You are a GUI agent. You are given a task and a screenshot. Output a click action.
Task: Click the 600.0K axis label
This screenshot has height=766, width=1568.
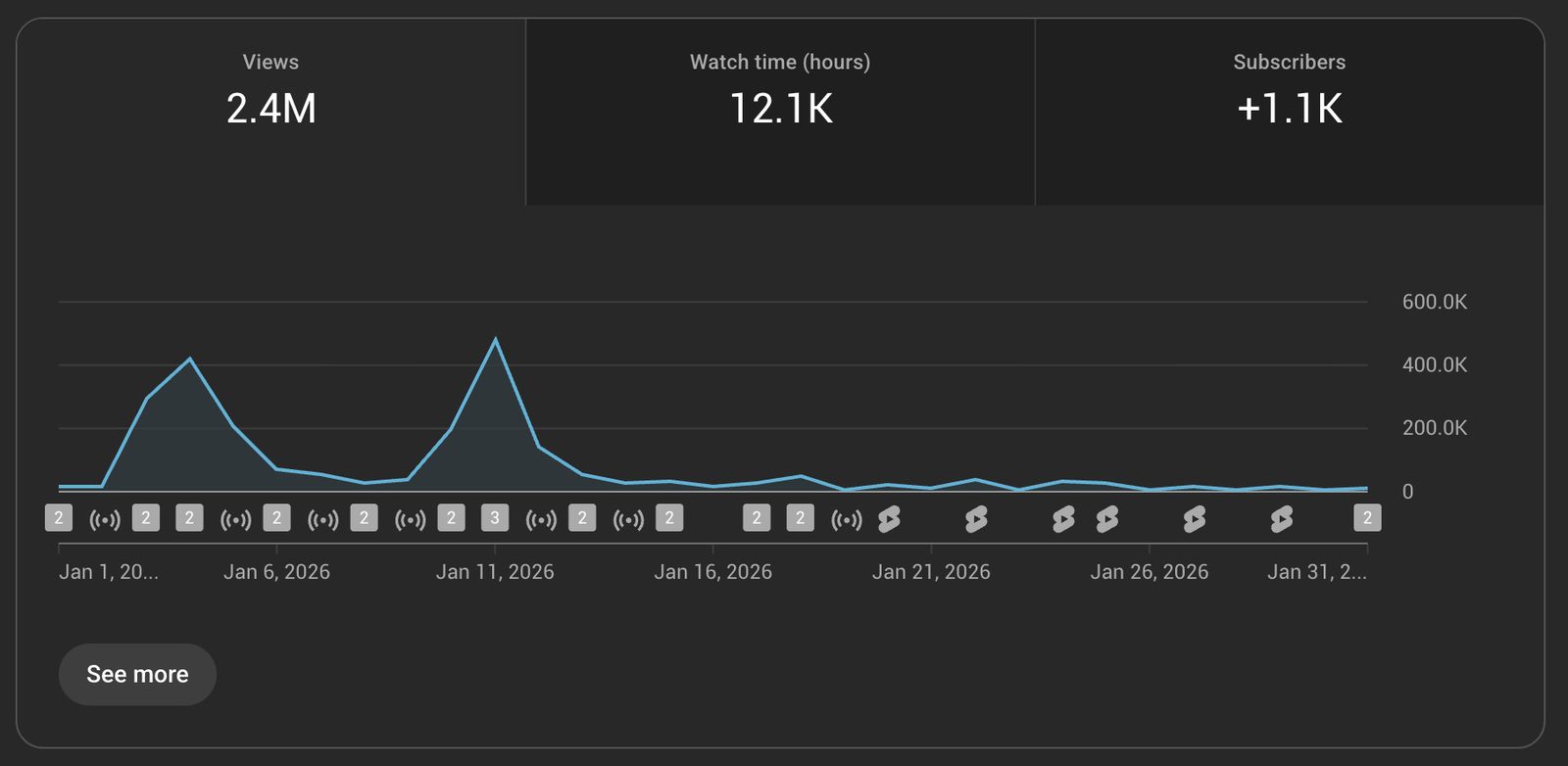click(x=1435, y=302)
